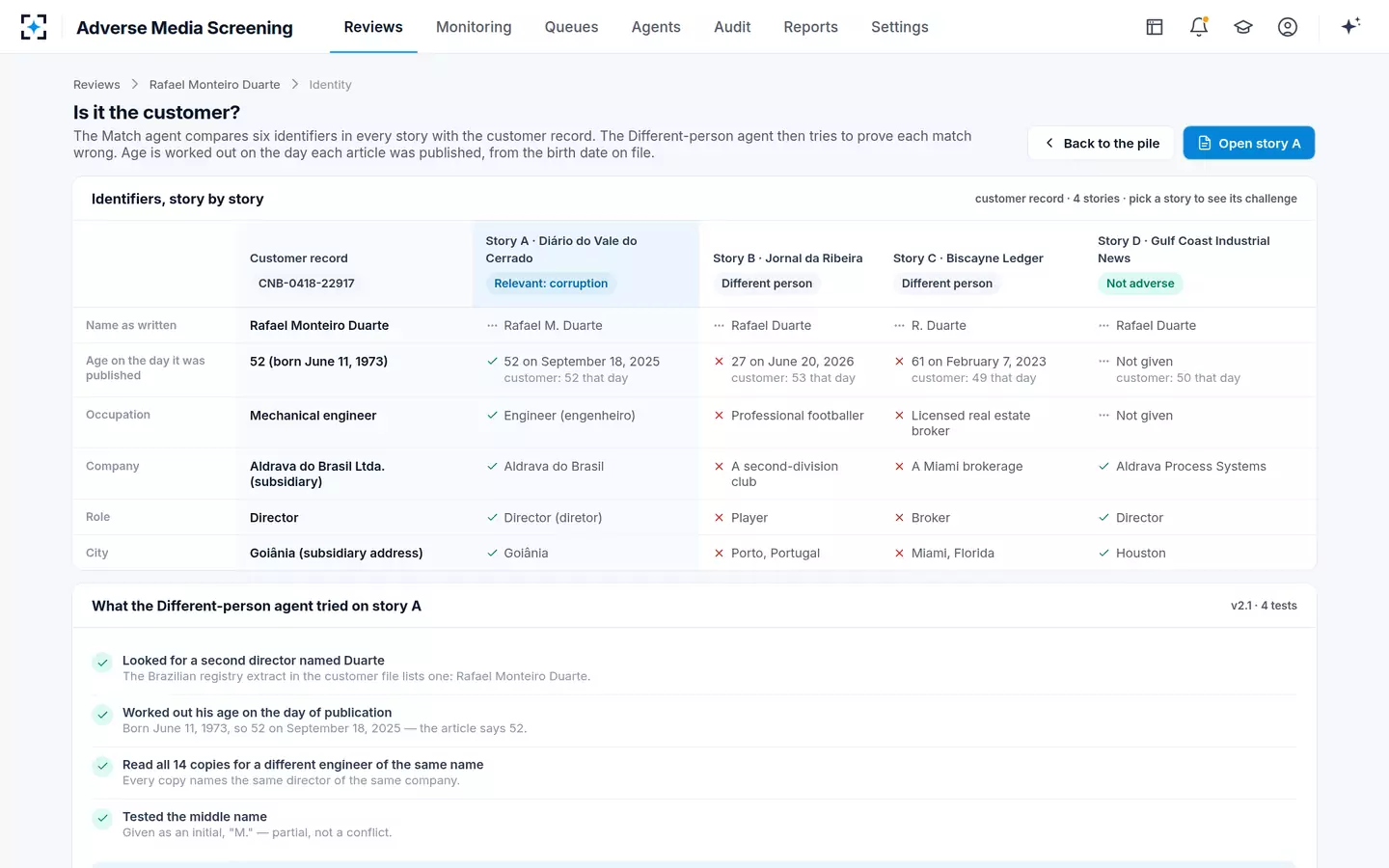This screenshot has width=1389, height=868.
Task: Click the check icon beside Aldrava Process Systems
Action: coord(1103,467)
